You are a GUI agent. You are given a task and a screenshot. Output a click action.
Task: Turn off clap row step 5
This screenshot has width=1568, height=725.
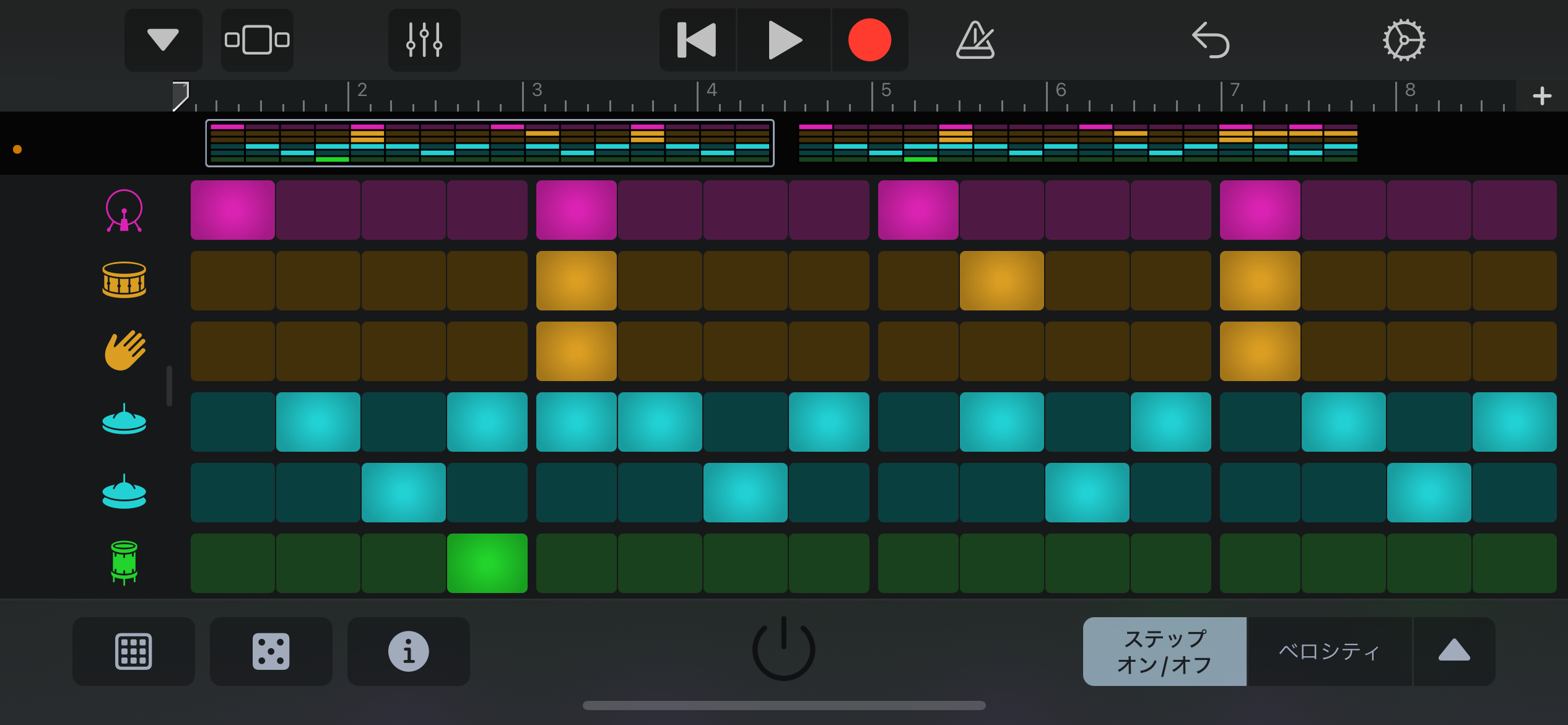(x=576, y=351)
